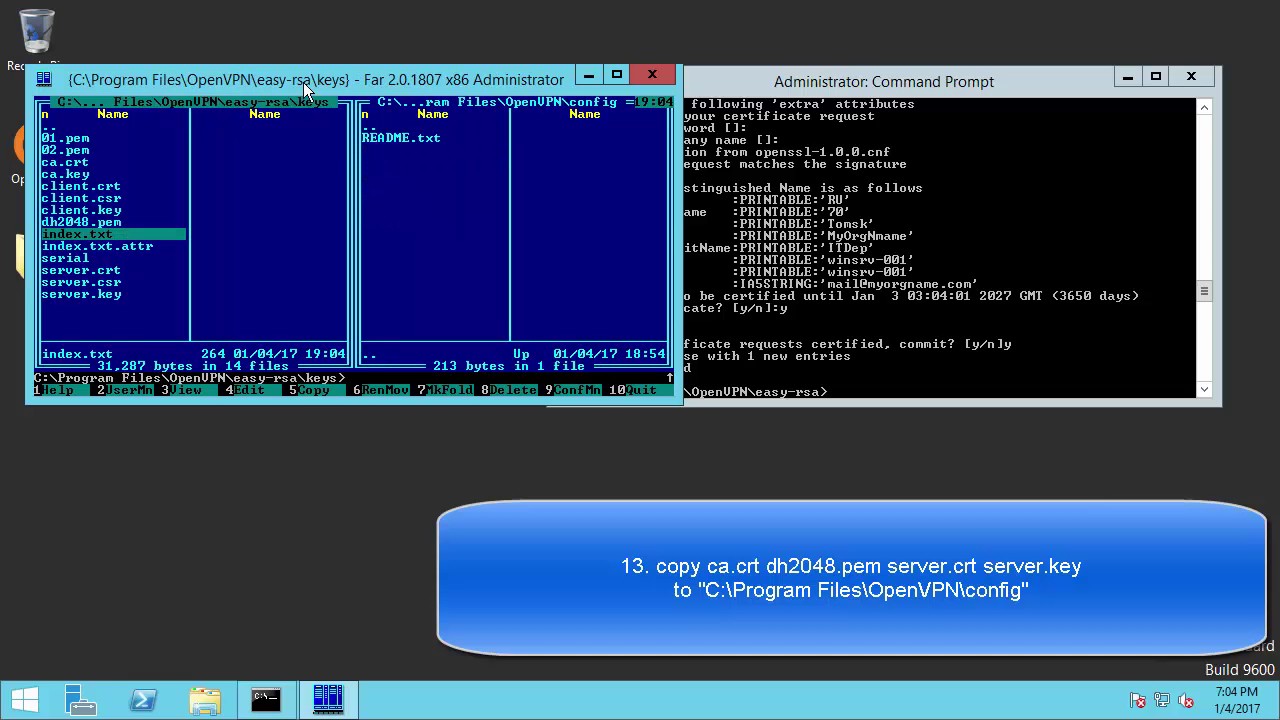Click Command Prompt scrollbar up arrow
This screenshot has width=1280, height=720.
(x=1205, y=107)
